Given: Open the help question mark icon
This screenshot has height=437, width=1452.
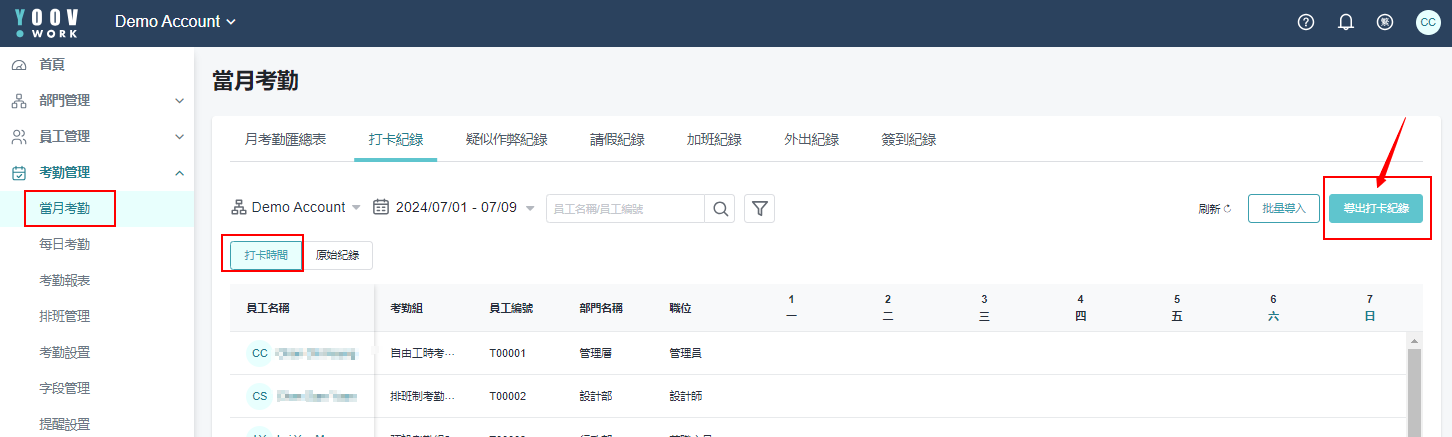Looking at the screenshot, I should coord(1306,22).
